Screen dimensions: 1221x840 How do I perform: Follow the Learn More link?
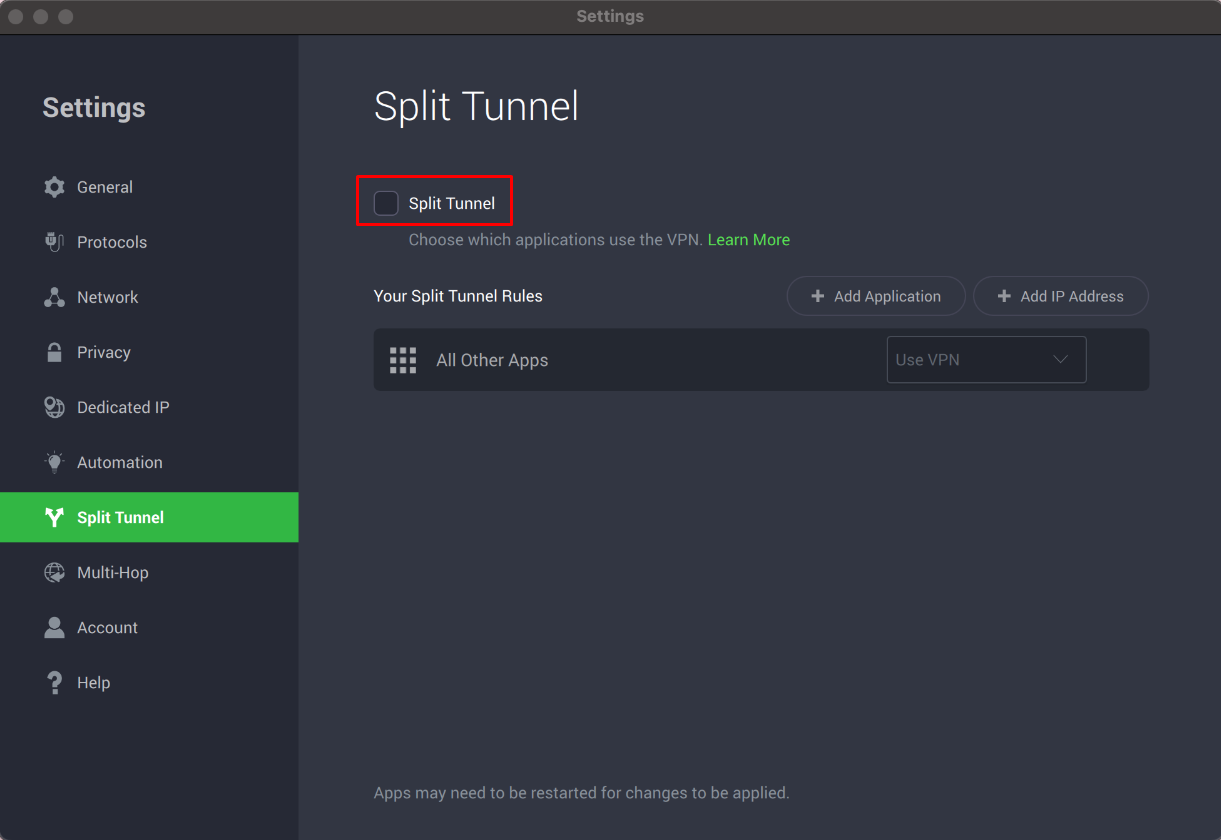pos(748,240)
